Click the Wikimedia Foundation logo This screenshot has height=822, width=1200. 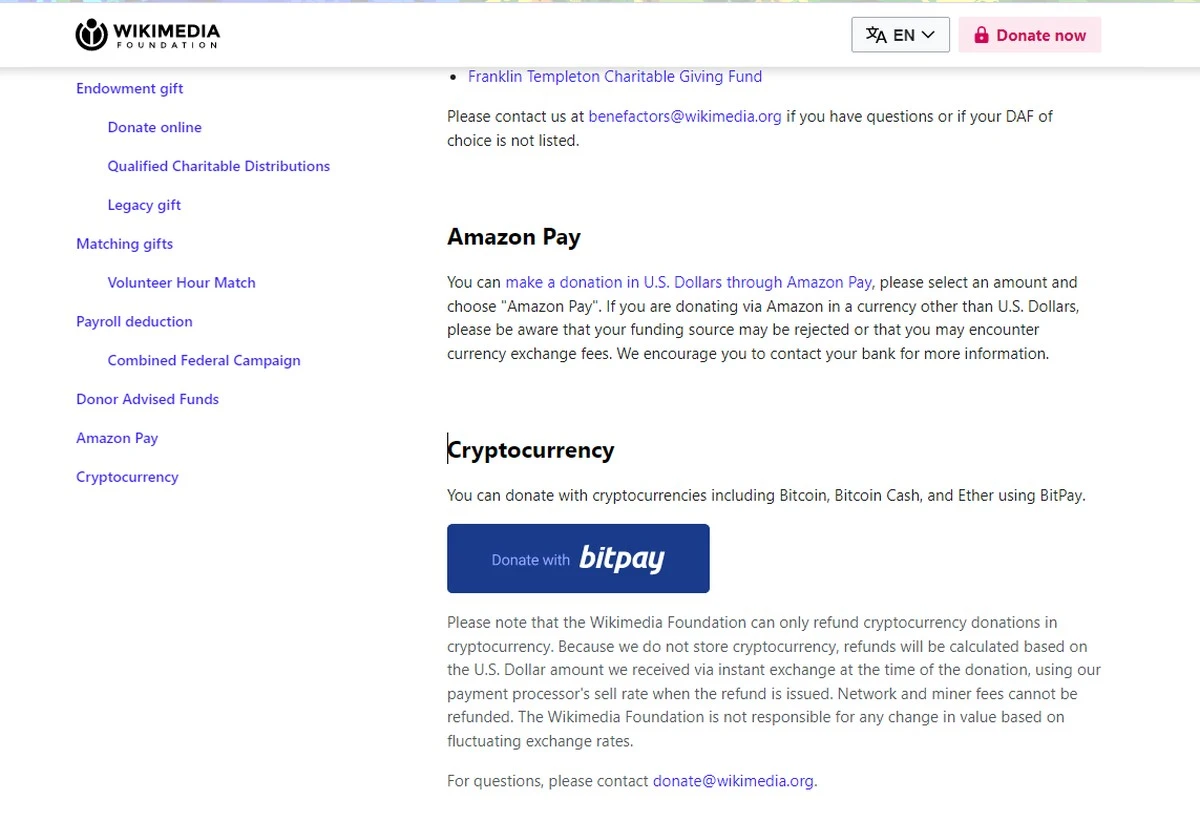[148, 35]
